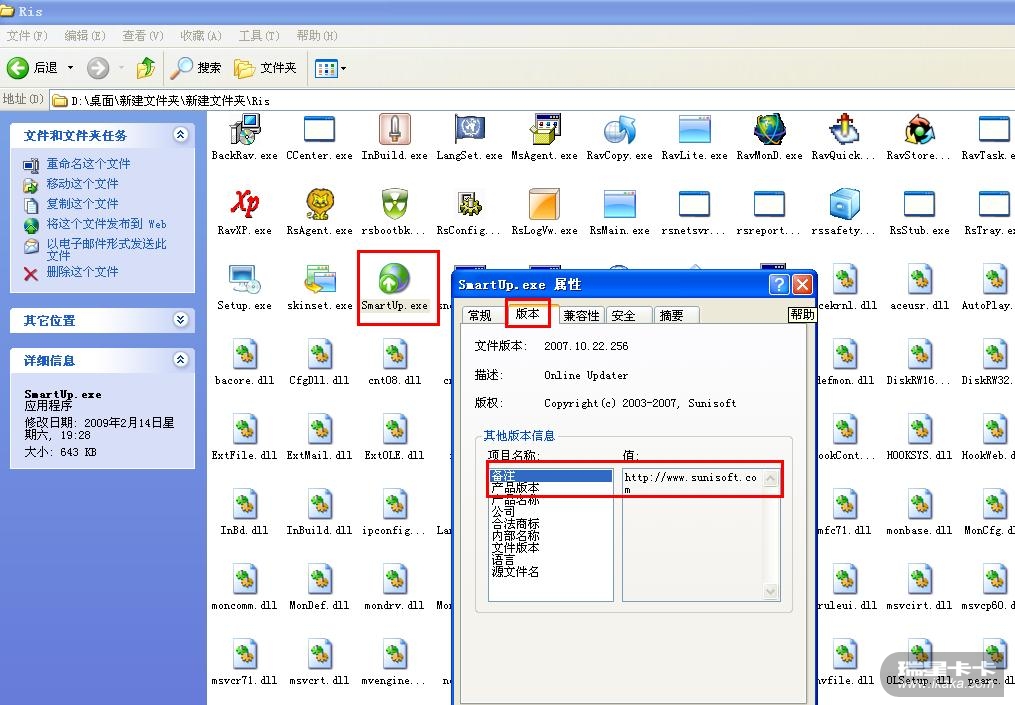Image resolution: width=1015 pixels, height=705 pixels.
Task: Select the bacore.dll file icon
Action: 245,354
